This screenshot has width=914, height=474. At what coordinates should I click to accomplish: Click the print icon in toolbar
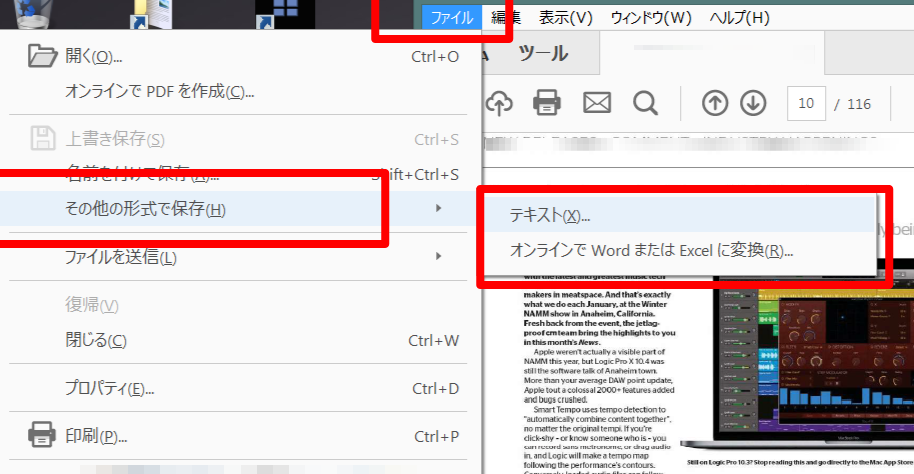click(x=547, y=103)
